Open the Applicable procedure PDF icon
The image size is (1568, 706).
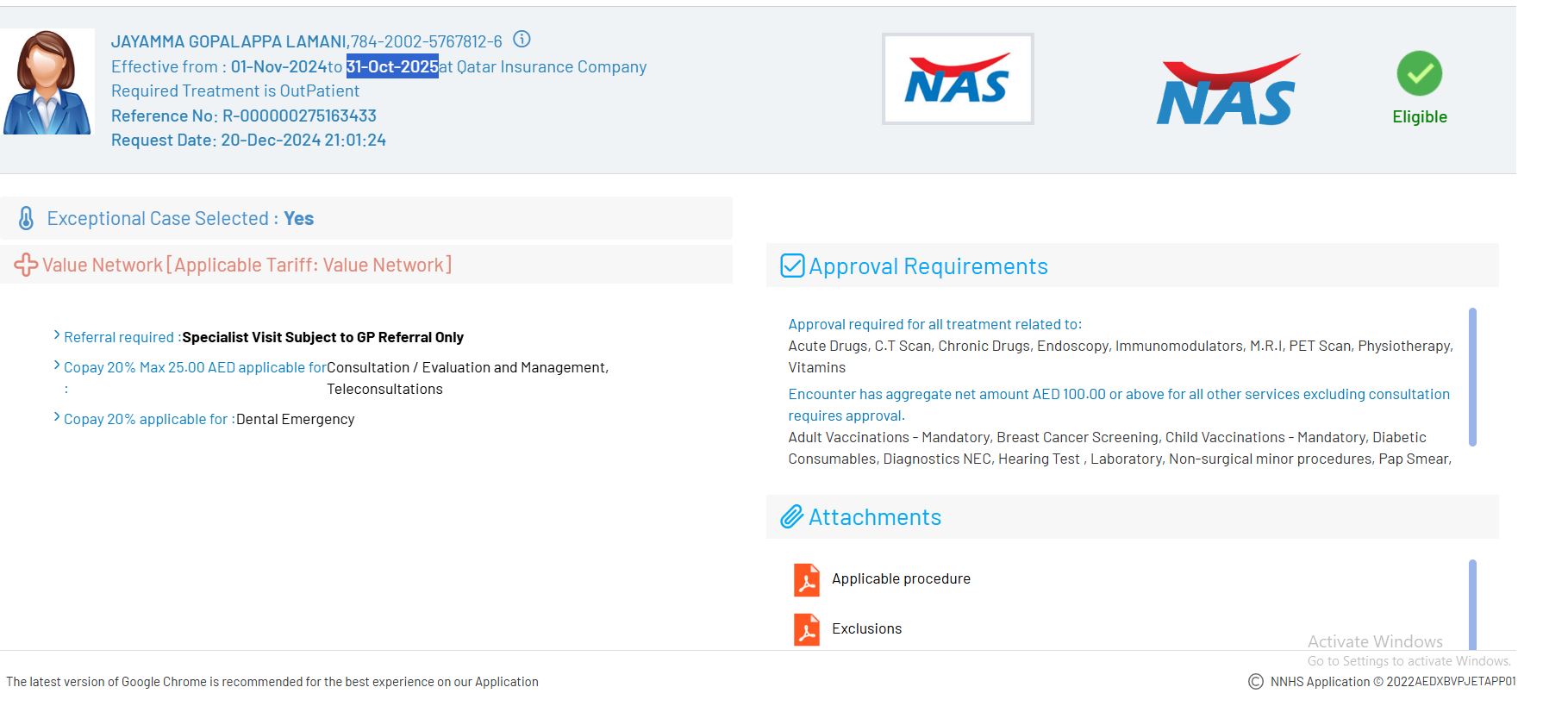pyautogui.click(x=806, y=579)
